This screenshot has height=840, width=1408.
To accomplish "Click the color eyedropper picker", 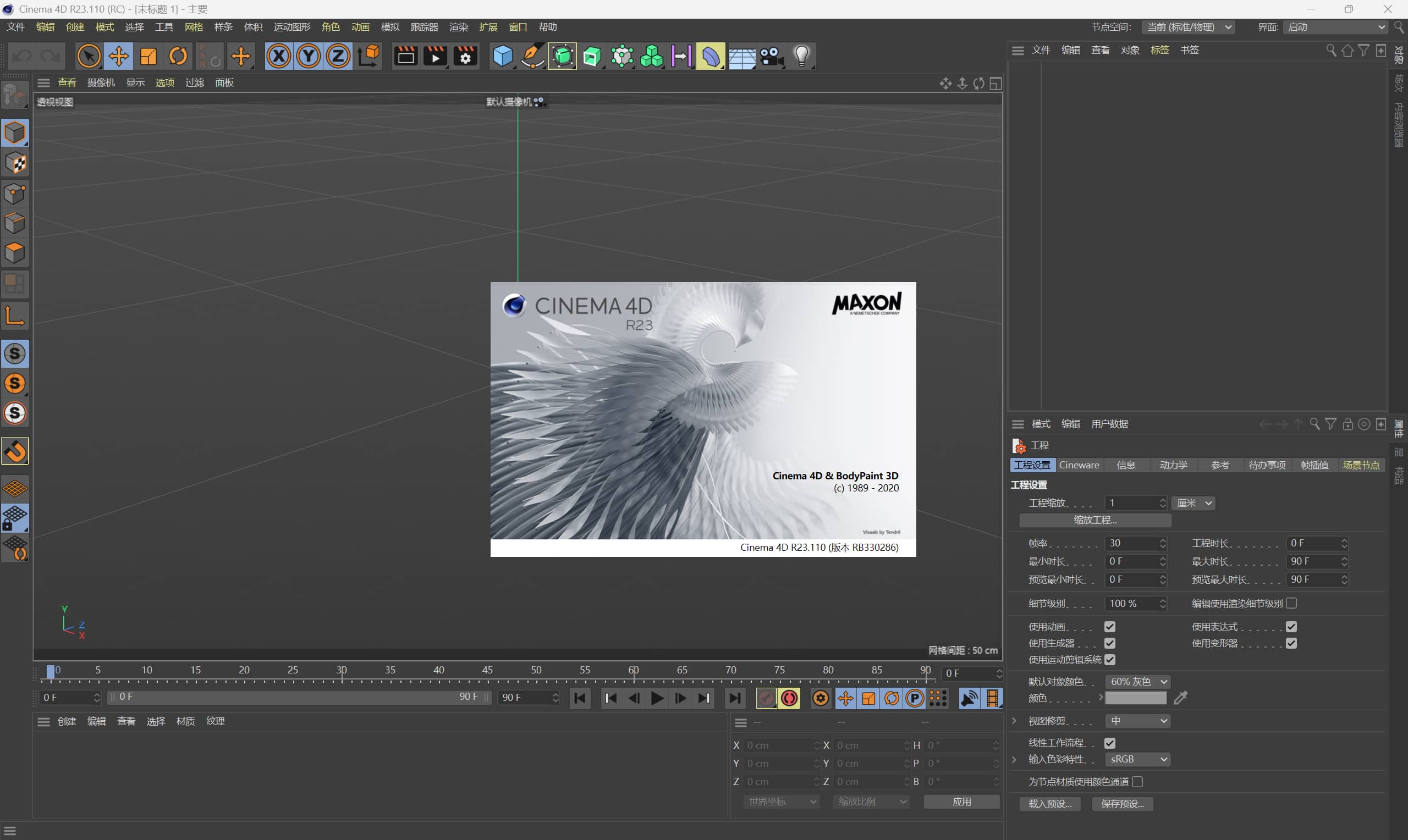I will pyautogui.click(x=1180, y=698).
